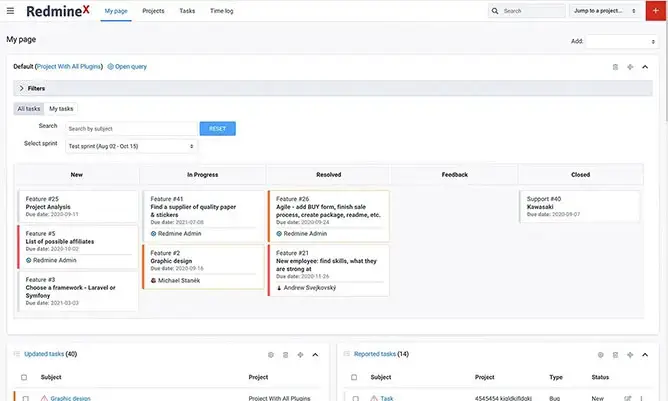Expand the Filters section
The height and width of the screenshot is (401, 668).
coord(333,88)
